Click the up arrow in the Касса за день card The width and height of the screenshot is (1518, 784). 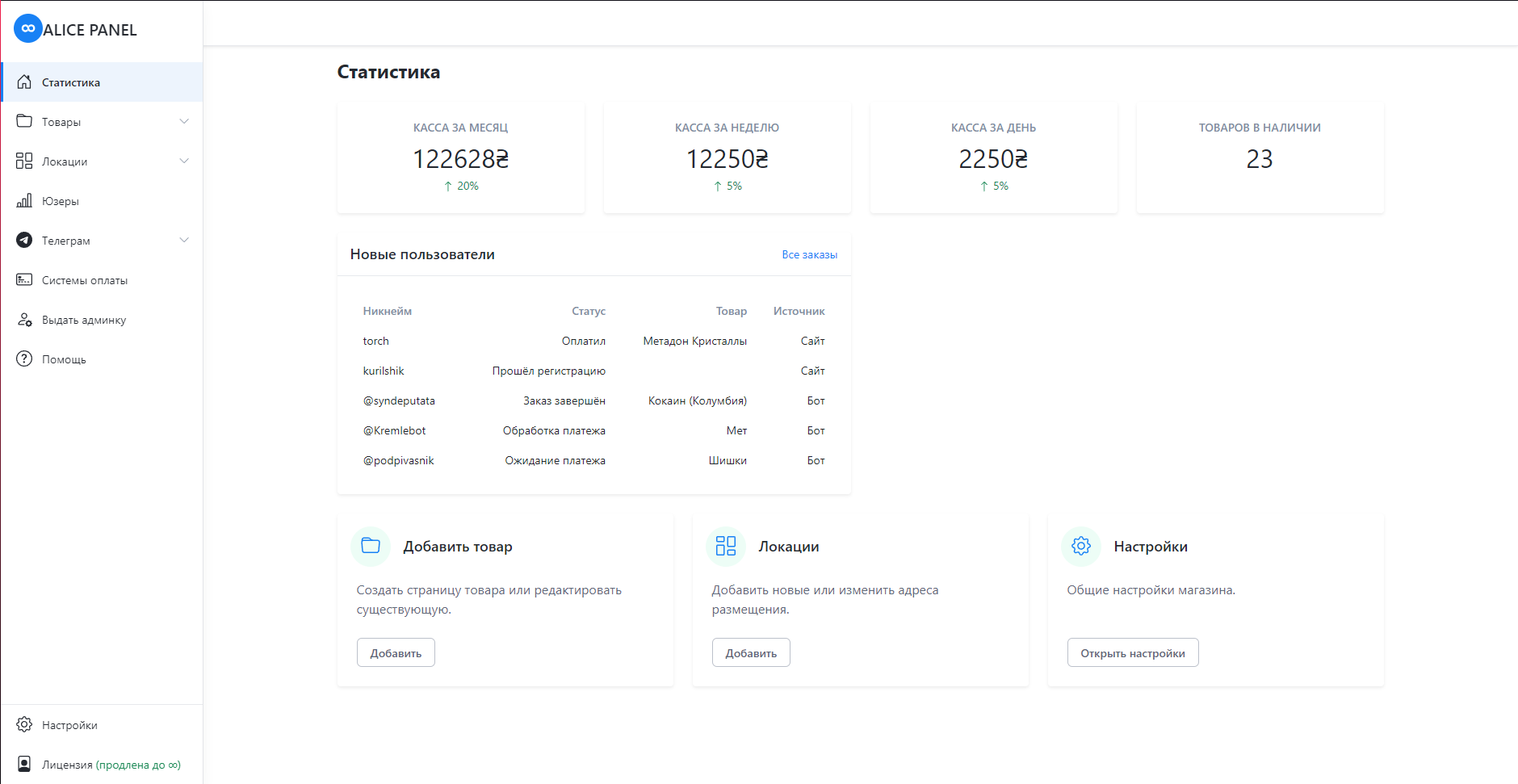[984, 187]
